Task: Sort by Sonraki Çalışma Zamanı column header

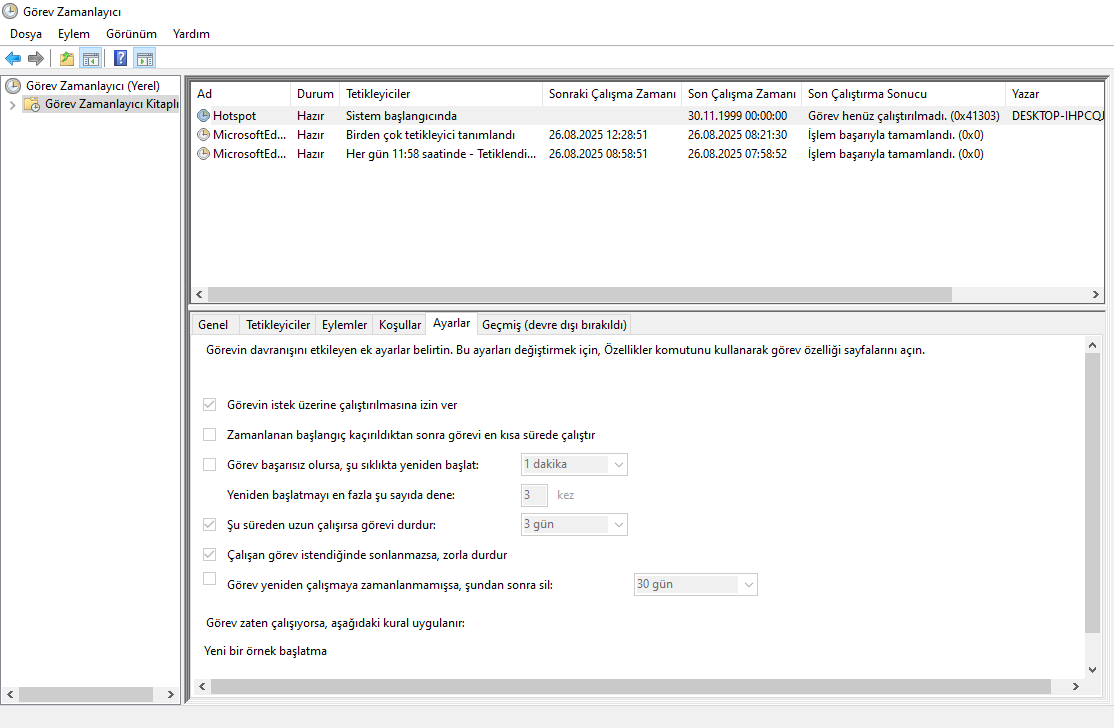Action: coord(612,94)
